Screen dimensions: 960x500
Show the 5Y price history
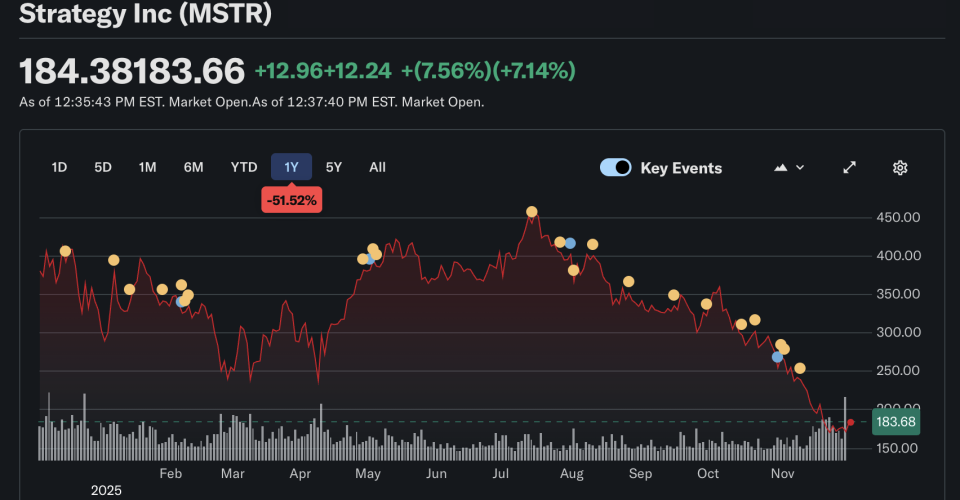click(x=334, y=167)
